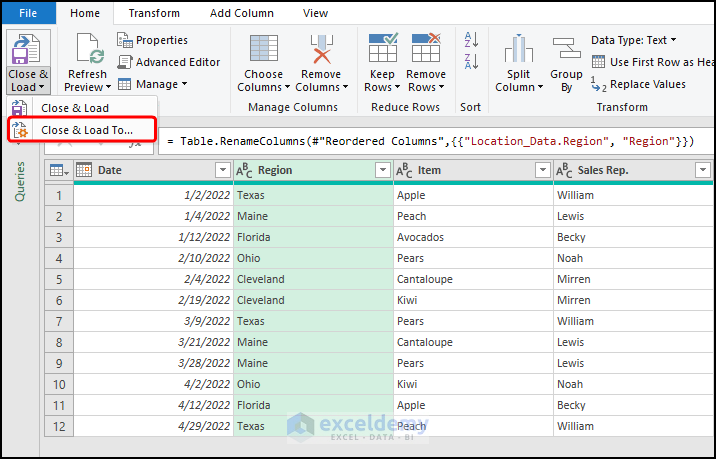Open the Date column filter dropdown
This screenshot has width=716, height=459.
[x=222, y=170]
